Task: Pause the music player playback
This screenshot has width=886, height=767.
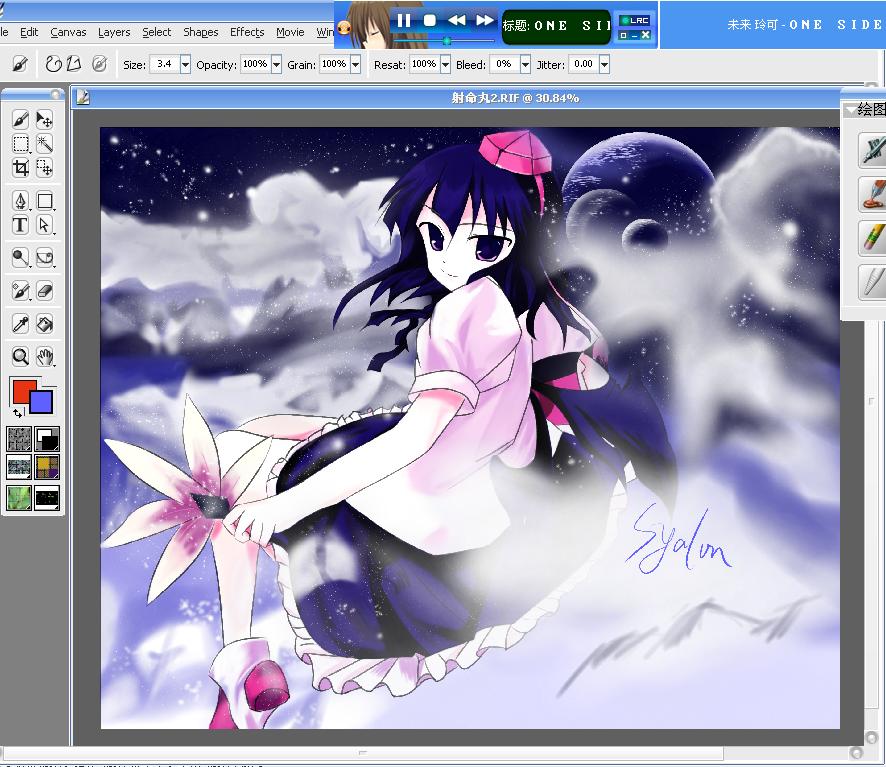Action: (x=403, y=20)
